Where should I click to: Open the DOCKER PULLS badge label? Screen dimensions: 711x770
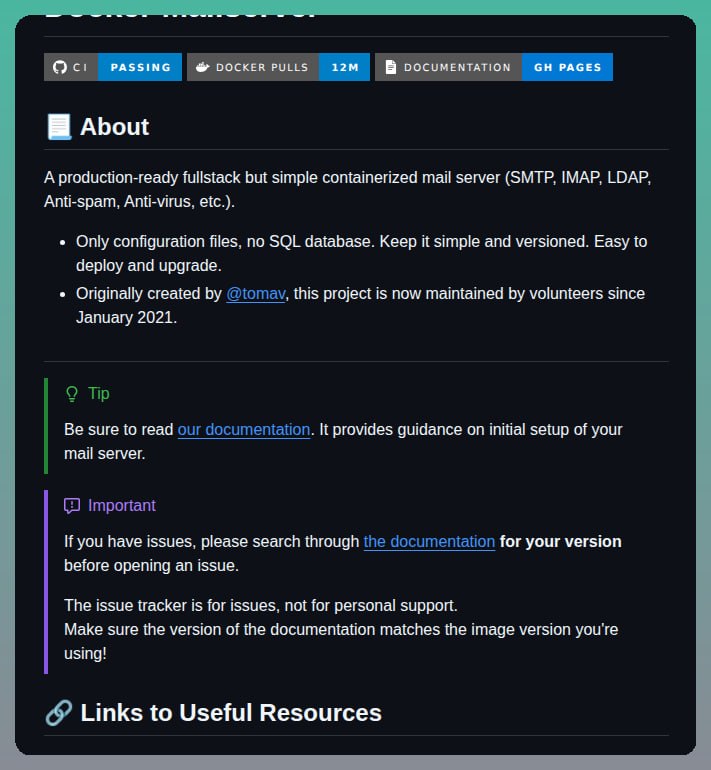[x=262, y=67]
